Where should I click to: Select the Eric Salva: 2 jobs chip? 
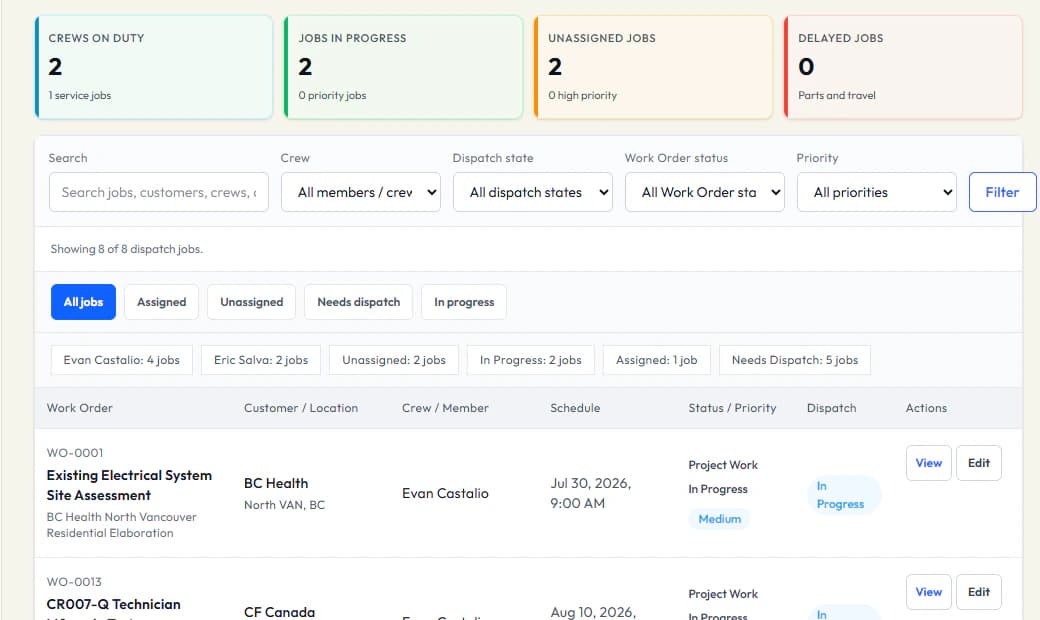(x=261, y=360)
